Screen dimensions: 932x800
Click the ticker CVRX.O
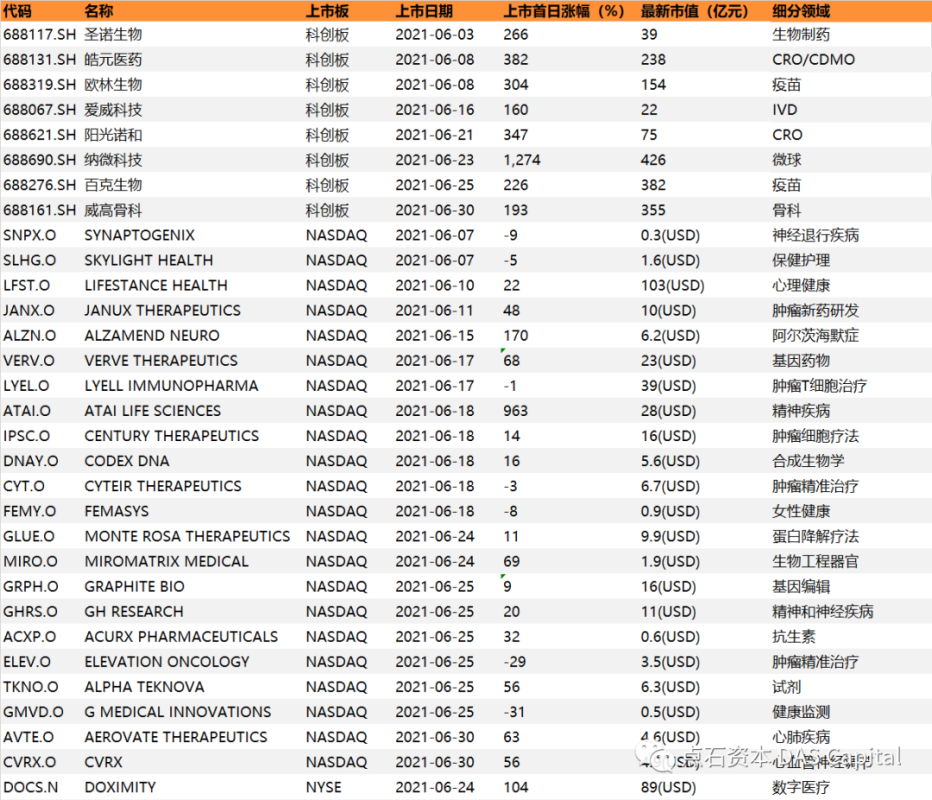pos(30,762)
